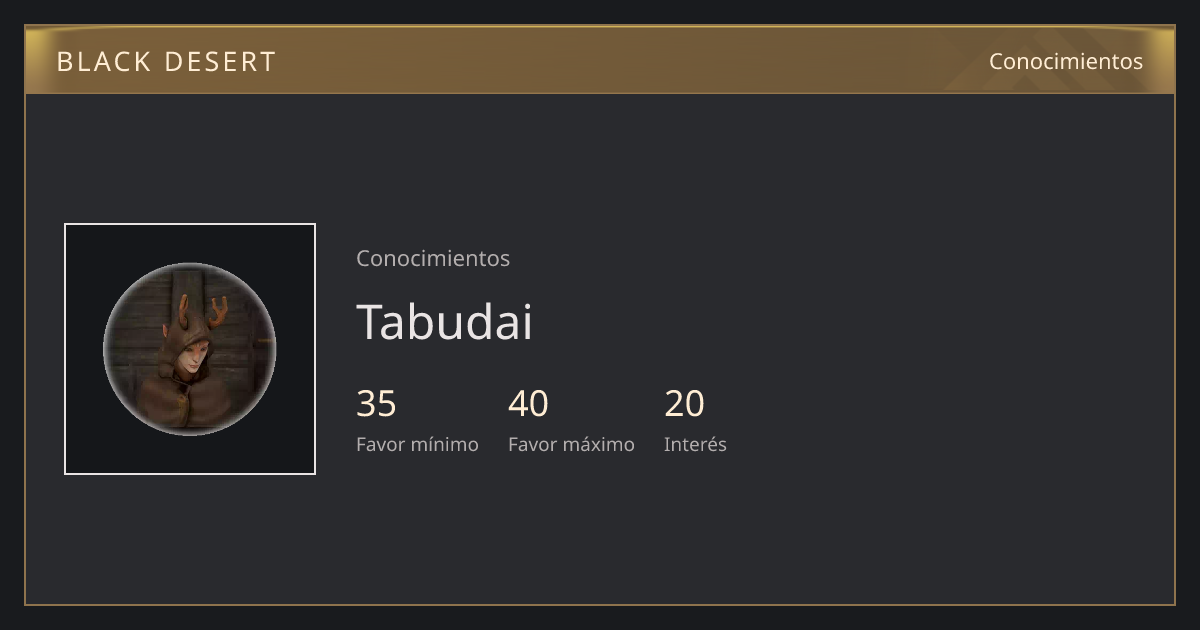Click the white square portrait frame
The height and width of the screenshot is (630, 1200).
coord(190,349)
